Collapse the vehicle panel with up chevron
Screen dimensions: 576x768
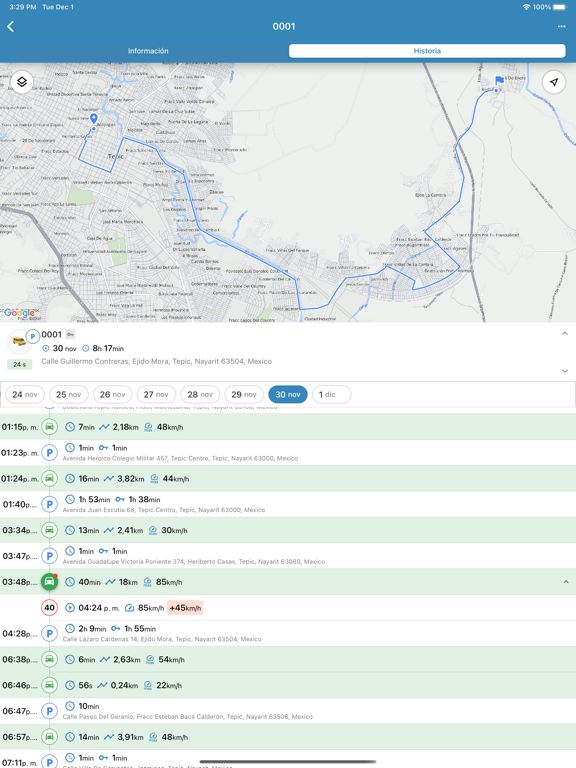coord(565,334)
